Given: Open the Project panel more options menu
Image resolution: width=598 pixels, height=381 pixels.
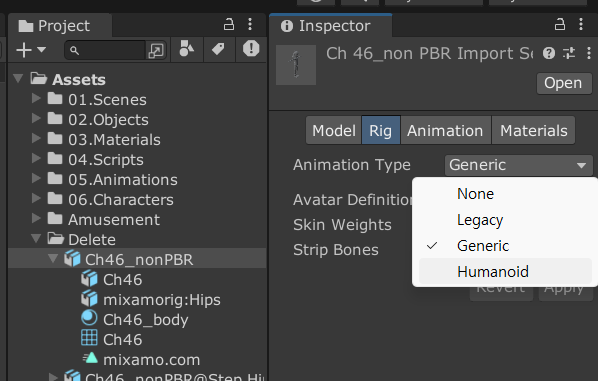Looking at the screenshot, I should (250, 24).
